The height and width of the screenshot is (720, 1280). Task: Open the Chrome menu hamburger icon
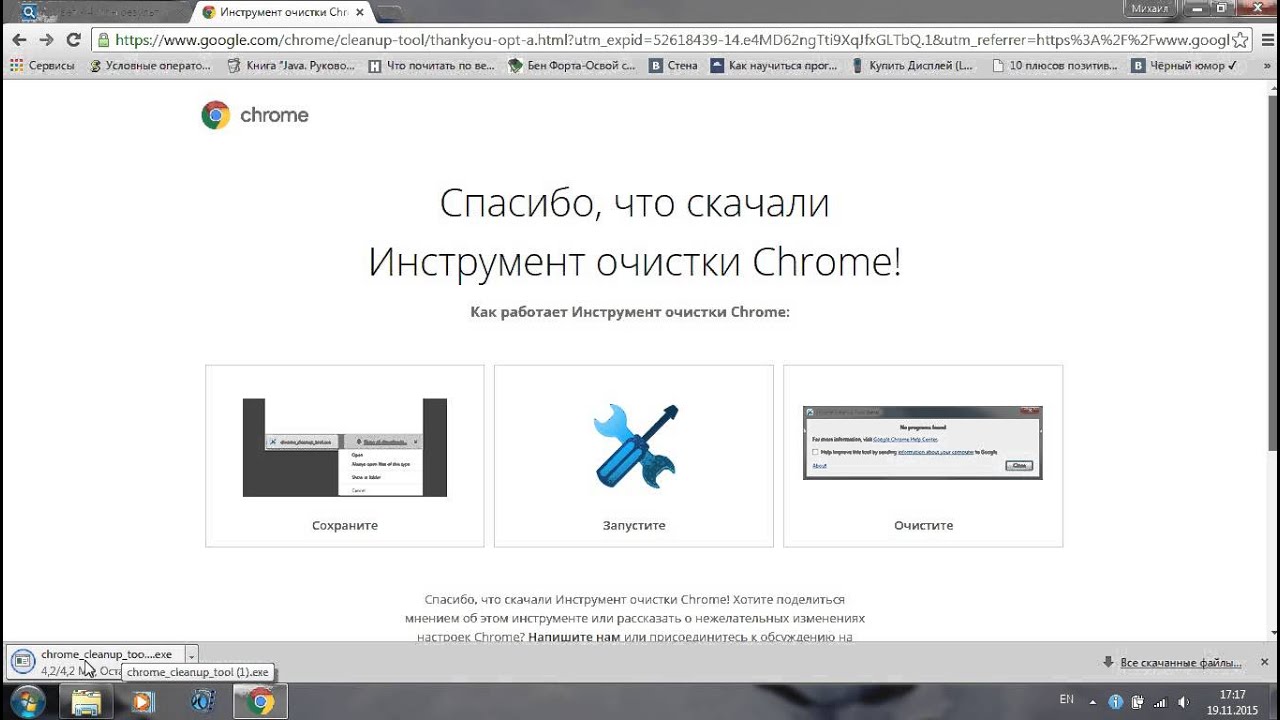coord(1266,40)
